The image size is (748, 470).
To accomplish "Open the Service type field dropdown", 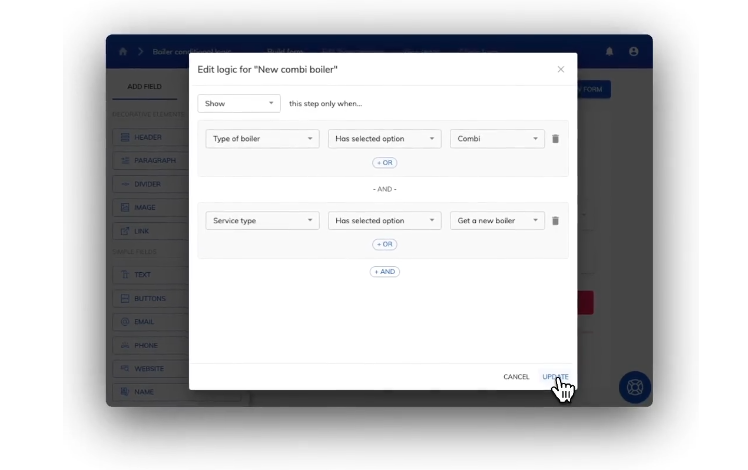I will (x=262, y=220).
